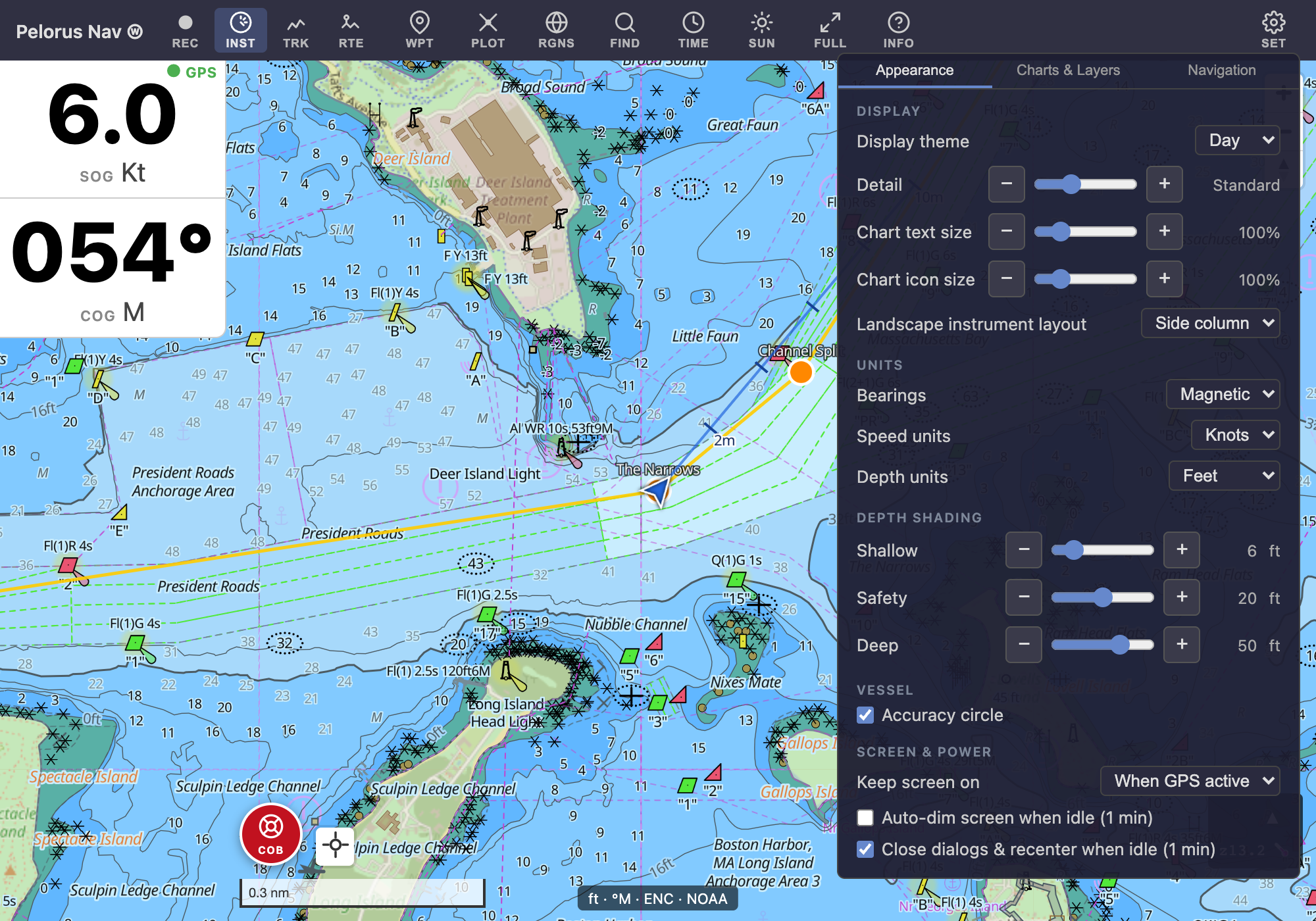Activate the red COB button
Screen dimensions: 1316x921
pos(270,834)
